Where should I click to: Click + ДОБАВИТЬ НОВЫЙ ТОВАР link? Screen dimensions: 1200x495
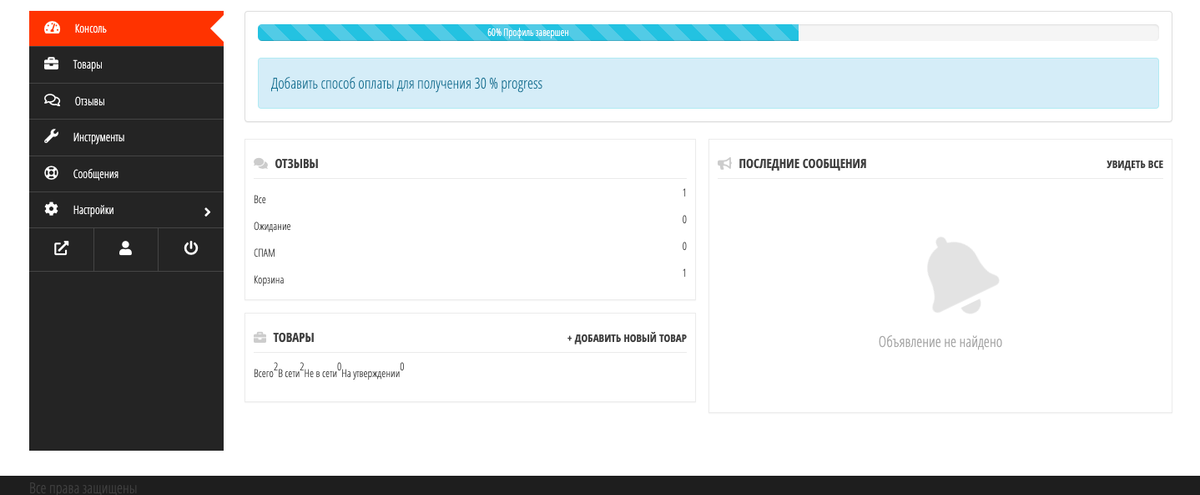coord(627,338)
